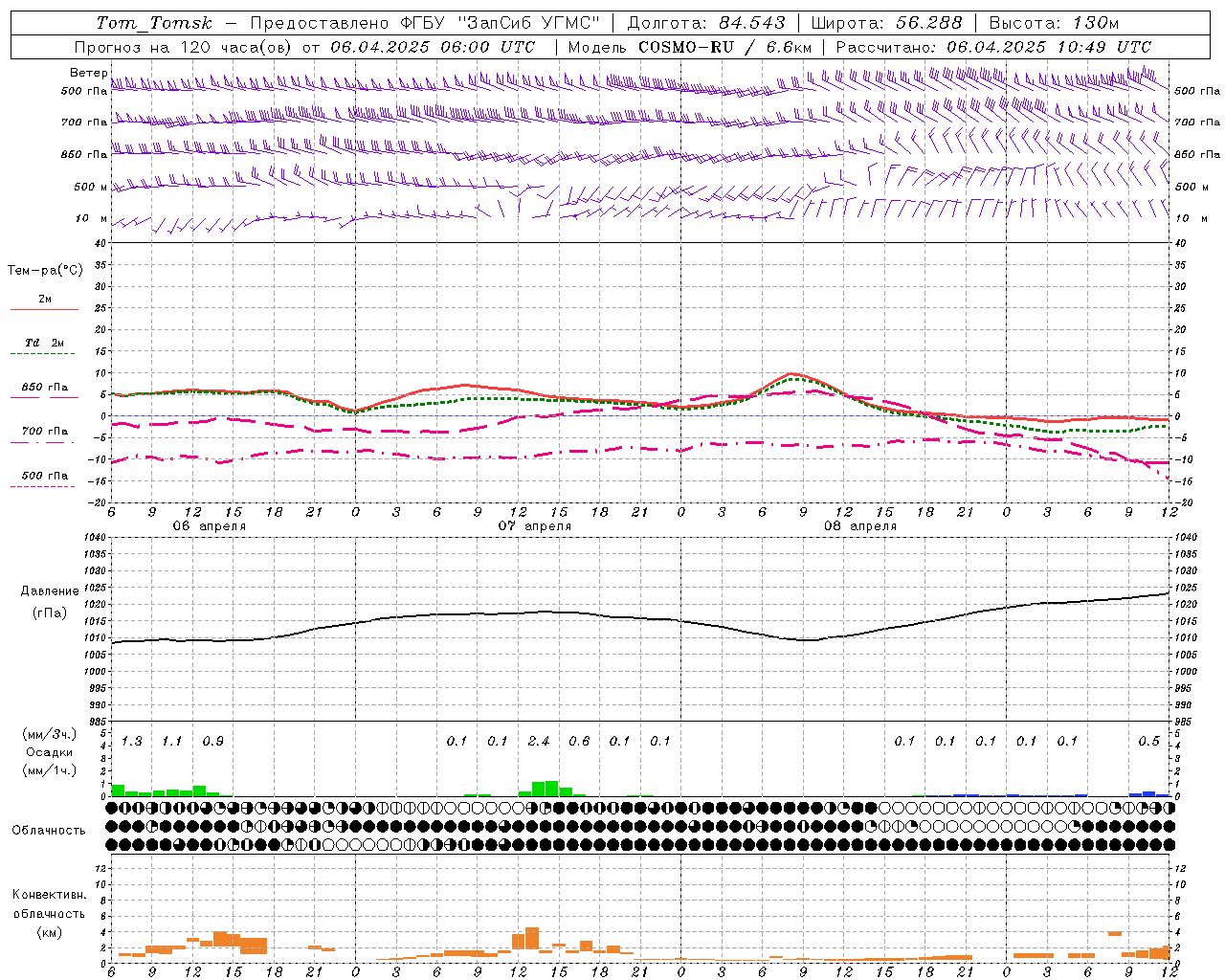This screenshot has height=980, width=1225.
Task: Click the 'Td 2м' dew point legend entry
Action: tap(45, 343)
